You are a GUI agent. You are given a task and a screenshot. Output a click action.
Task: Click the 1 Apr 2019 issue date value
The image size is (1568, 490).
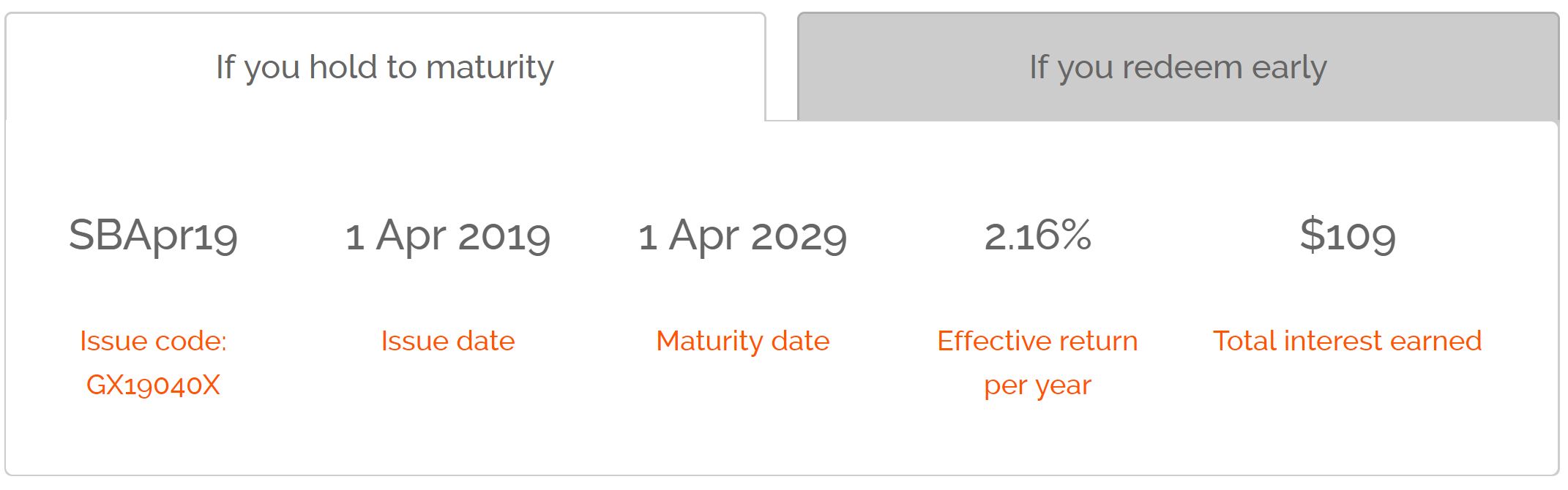(447, 235)
